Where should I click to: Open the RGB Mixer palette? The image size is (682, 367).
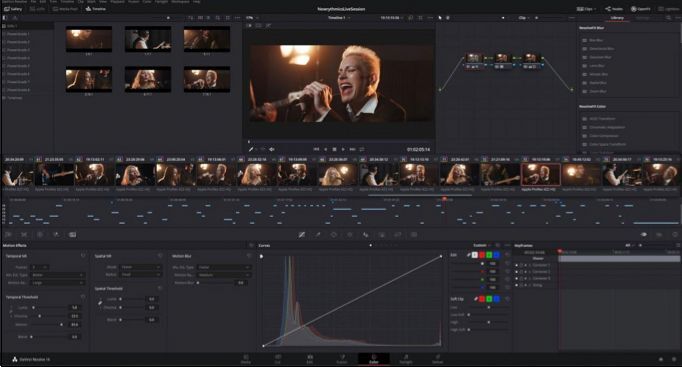click(56, 234)
